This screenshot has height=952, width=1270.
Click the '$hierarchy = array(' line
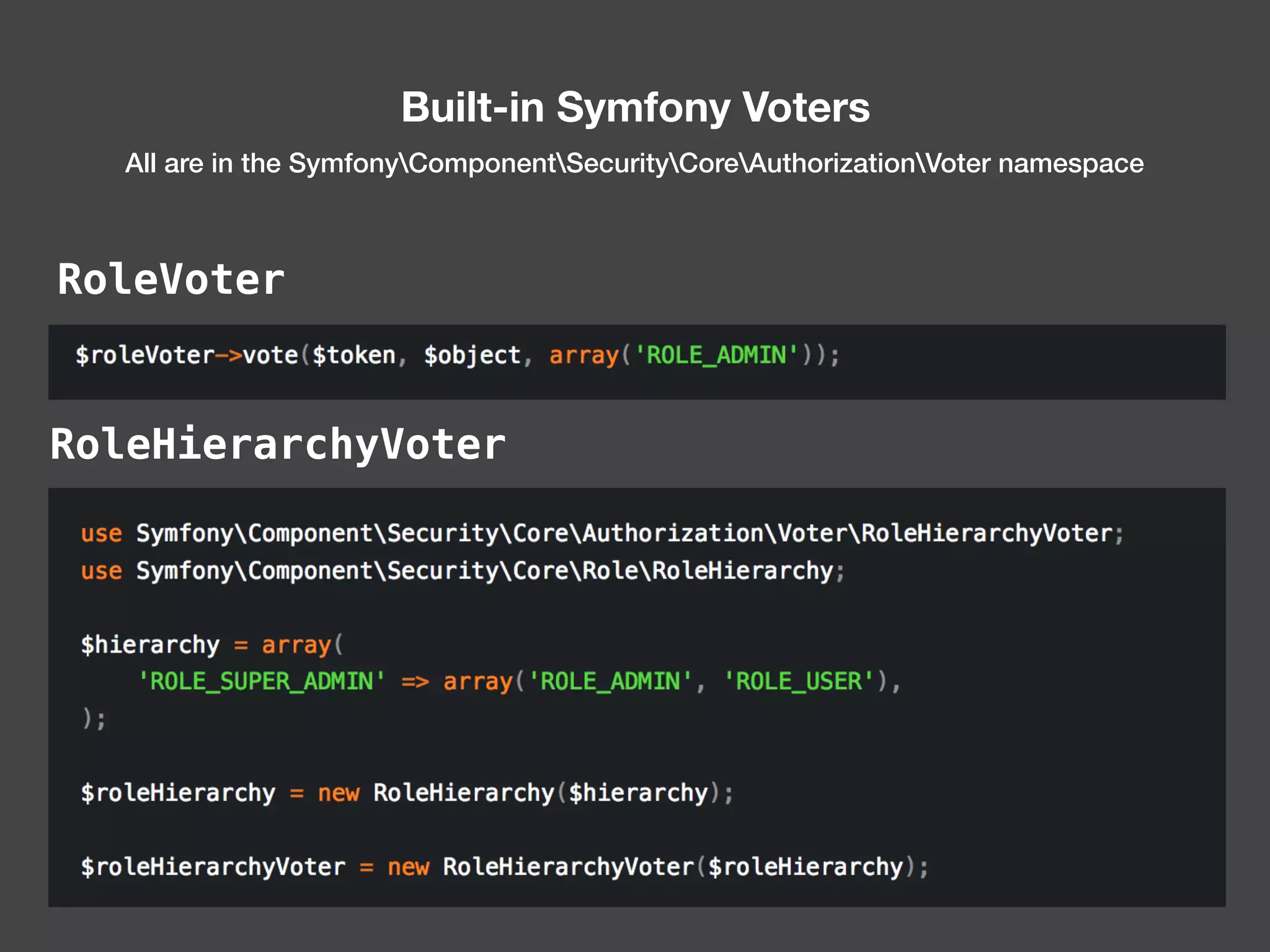click(x=212, y=645)
